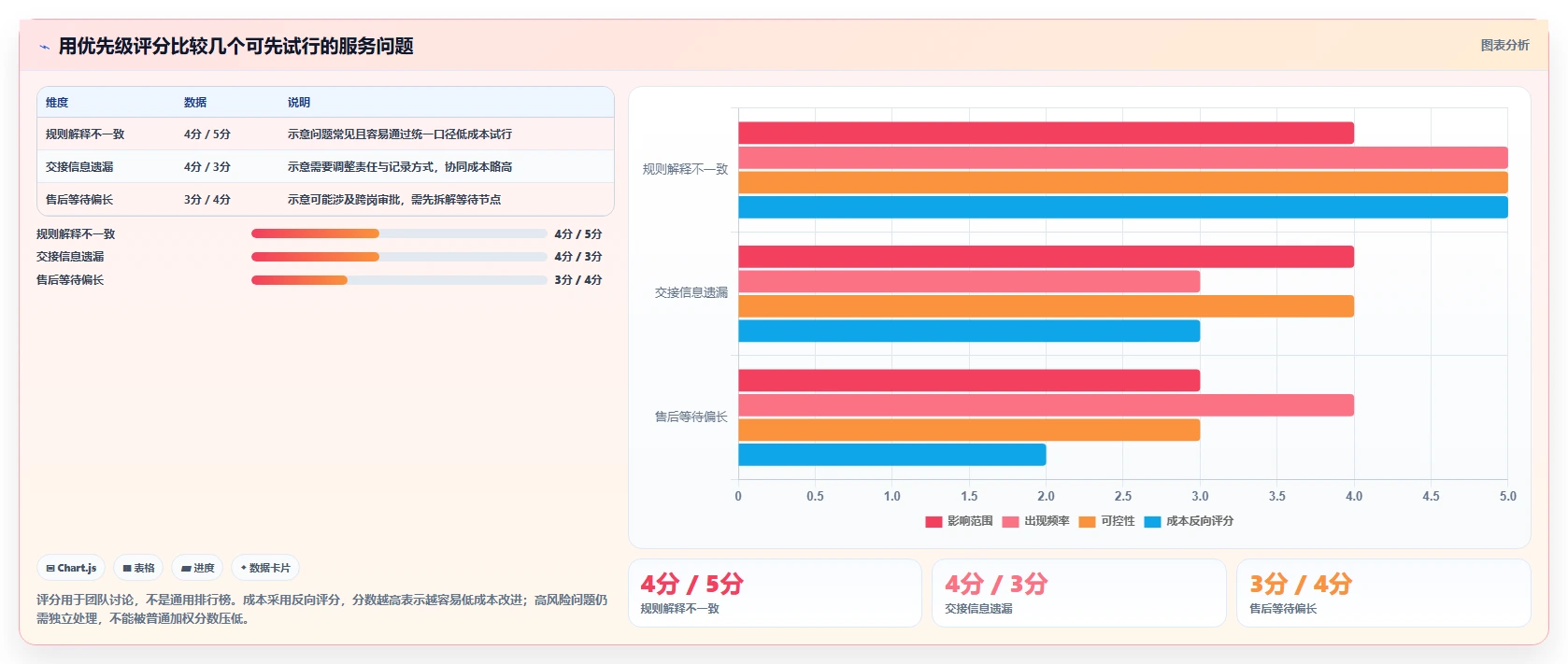This screenshot has width=1568, height=664.
Task: Click the 规则解释不一致 label beside its progress bar
Action: tap(76, 234)
